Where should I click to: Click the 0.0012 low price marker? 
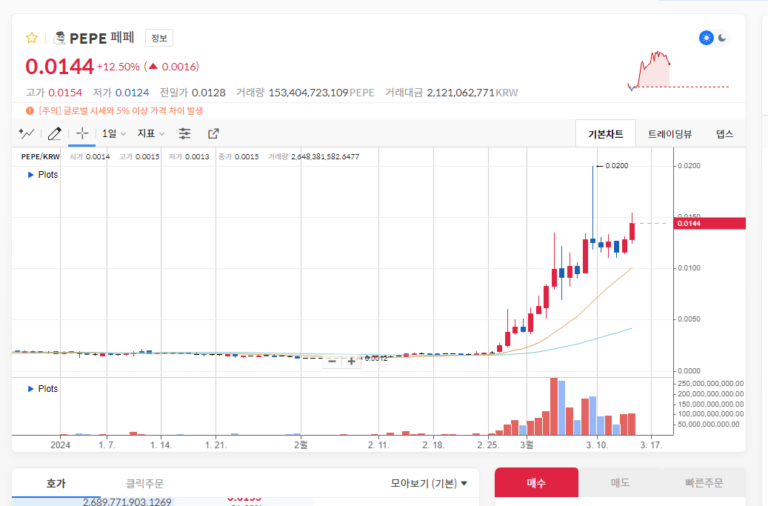click(x=376, y=359)
